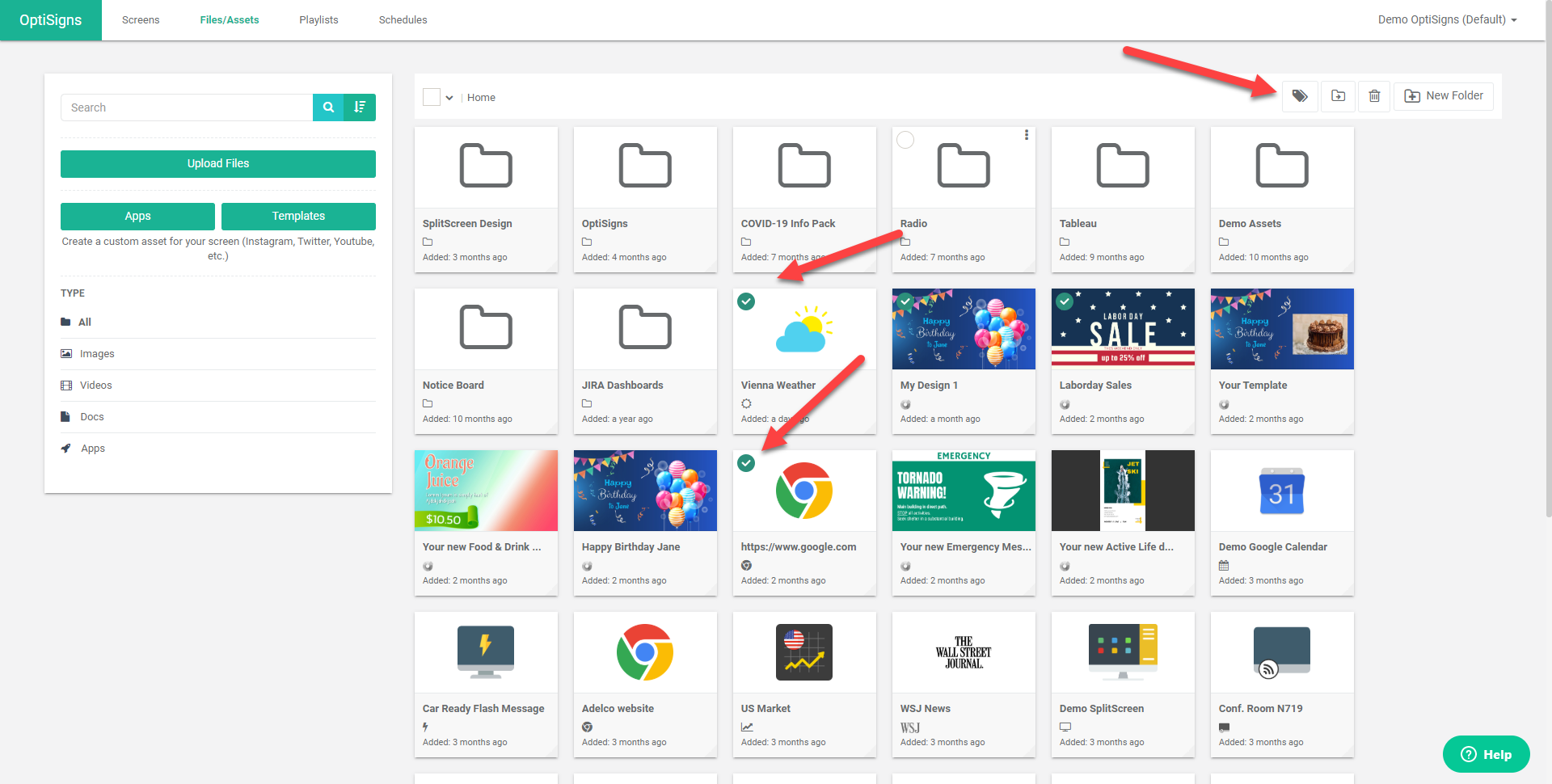Expand the select-all dropdown arrow

click(x=449, y=98)
